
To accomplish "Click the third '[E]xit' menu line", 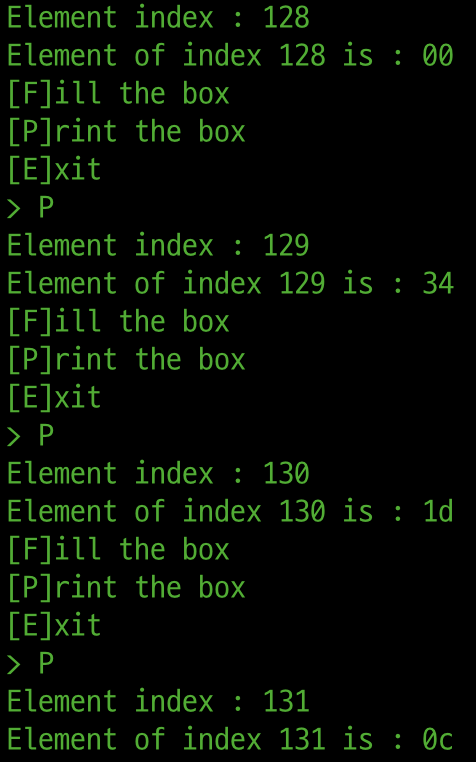I will [54, 625].
